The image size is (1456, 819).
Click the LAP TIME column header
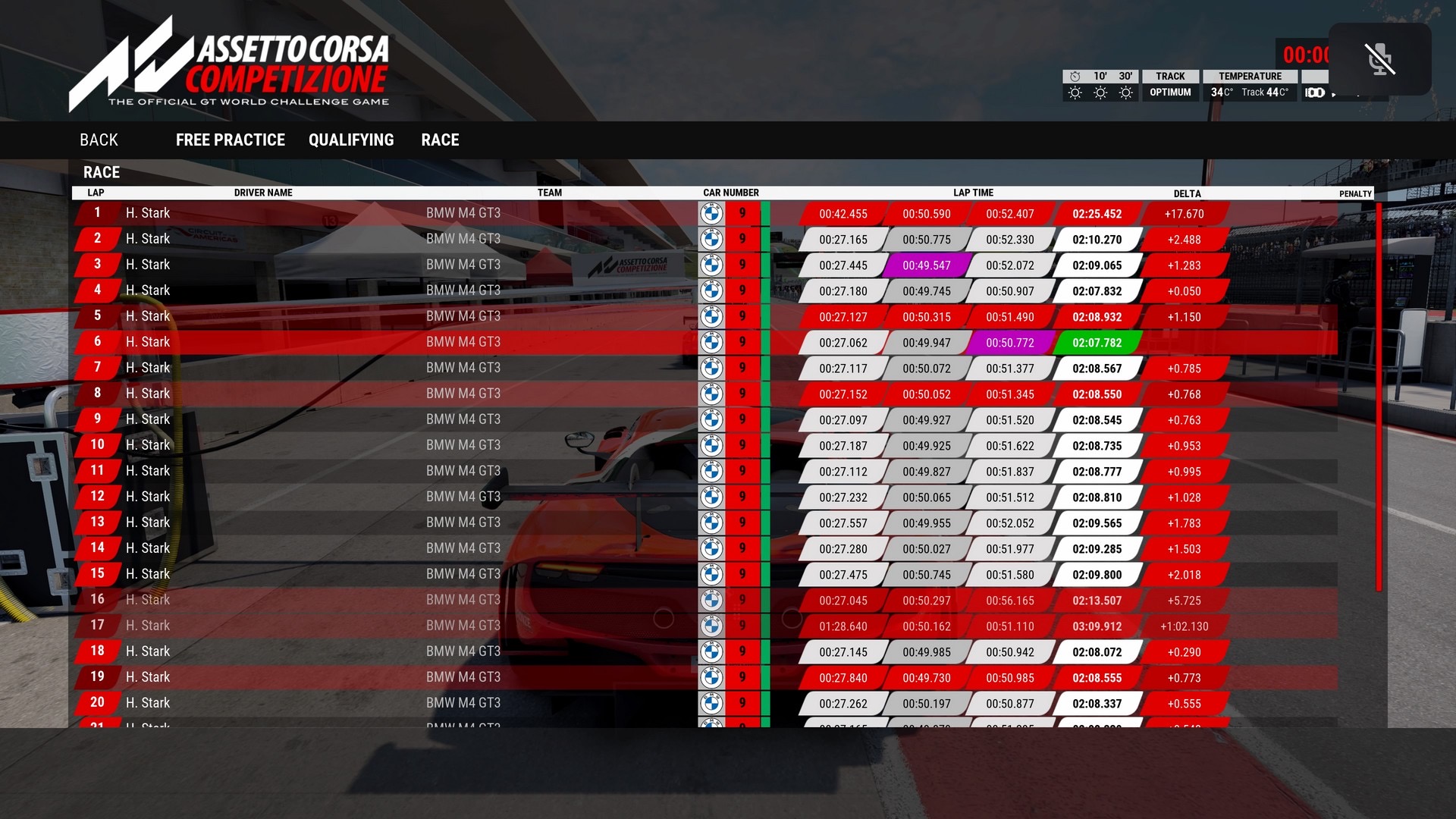[973, 193]
